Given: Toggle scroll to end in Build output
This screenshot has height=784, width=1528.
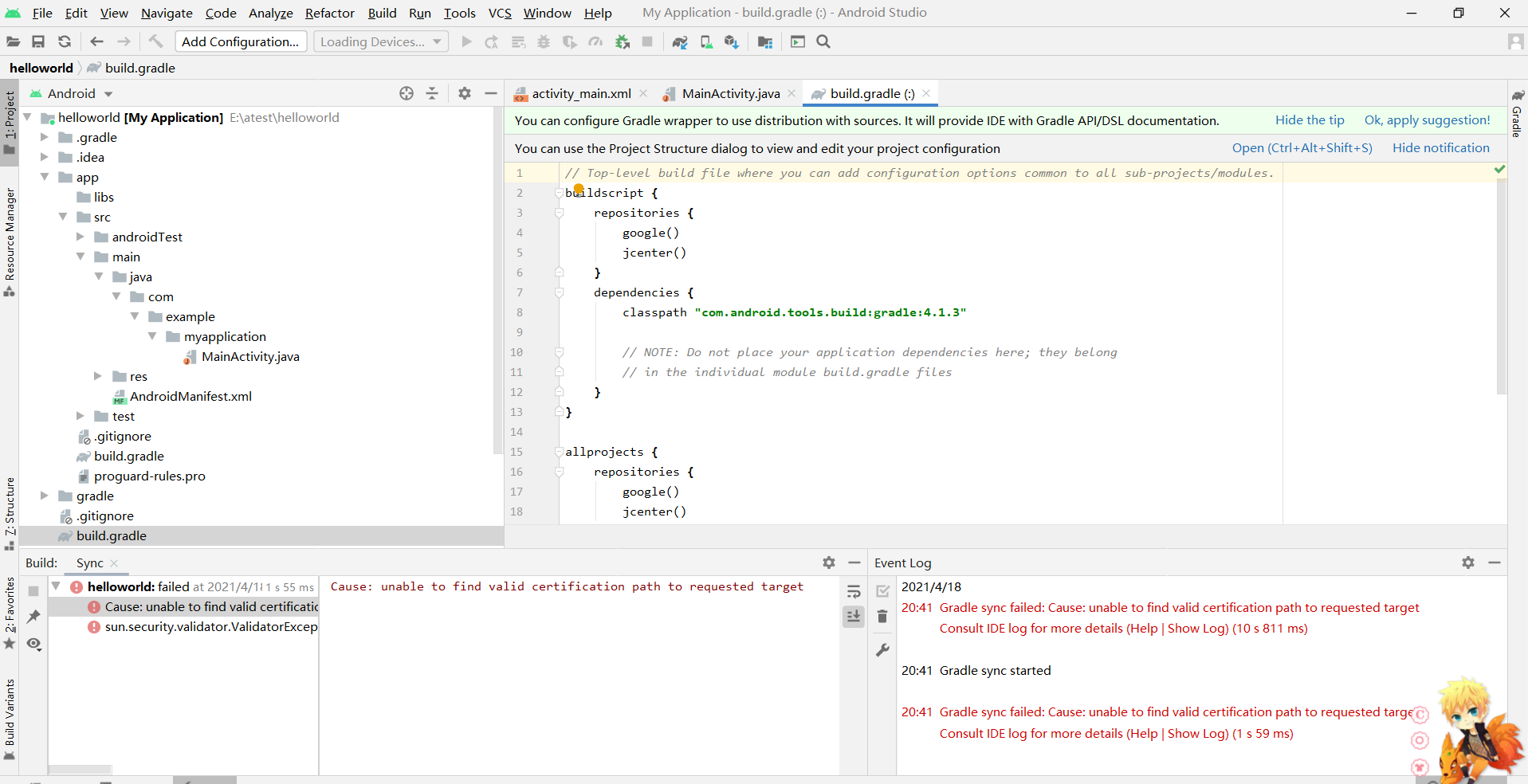Looking at the screenshot, I should [854, 616].
